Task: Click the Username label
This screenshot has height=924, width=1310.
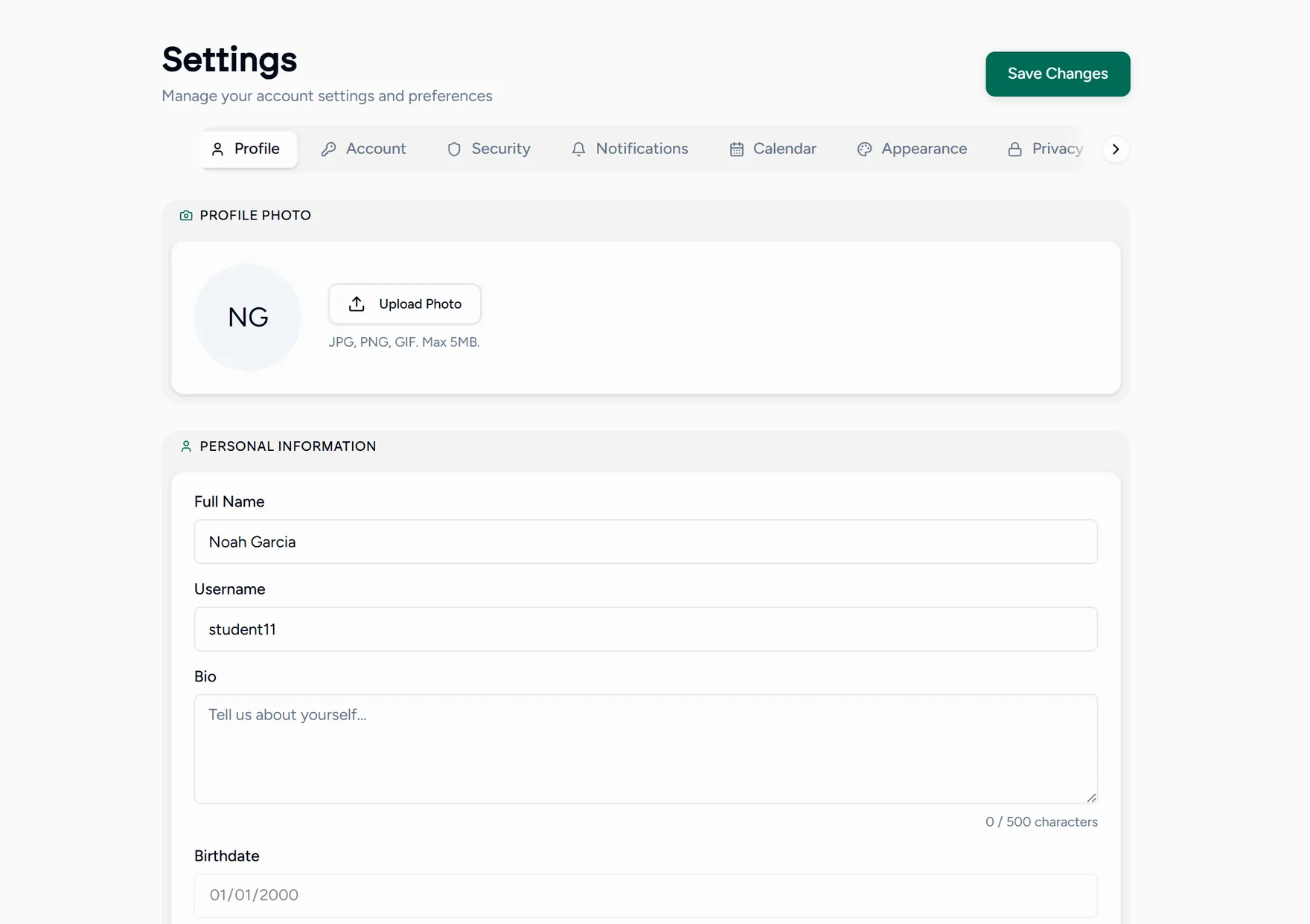Action: pyautogui.click(x=229, y=589)
